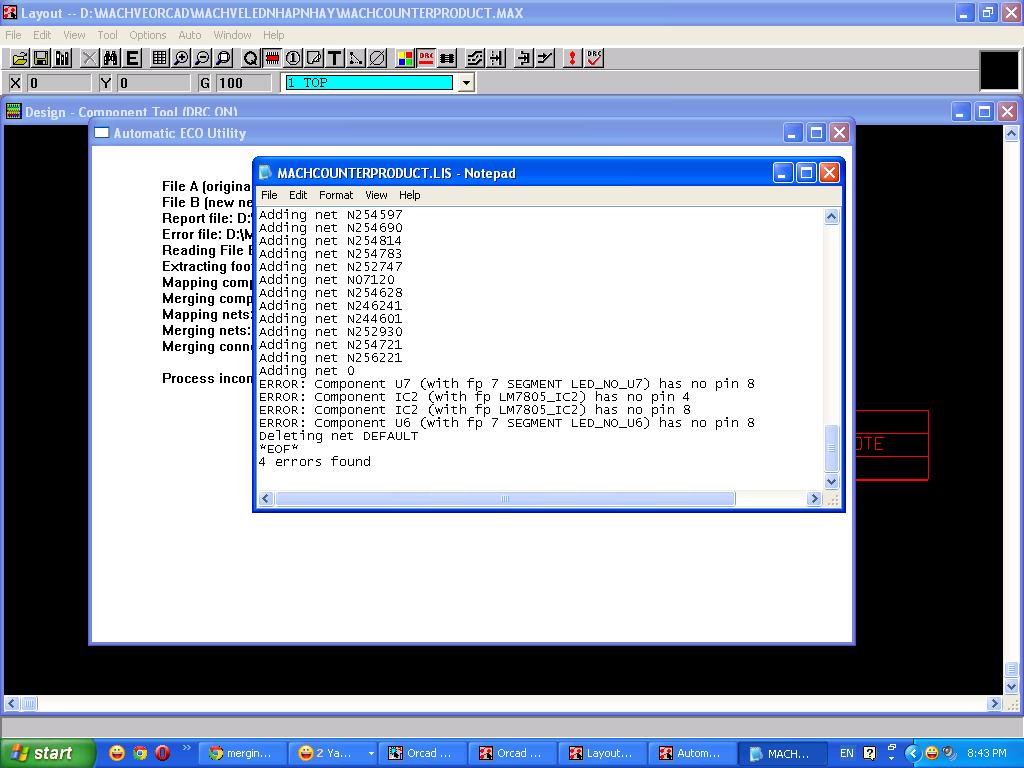Open the Library Manager toolbar icon
Viewport: 1024px width, 768px height.
(63, 59)
